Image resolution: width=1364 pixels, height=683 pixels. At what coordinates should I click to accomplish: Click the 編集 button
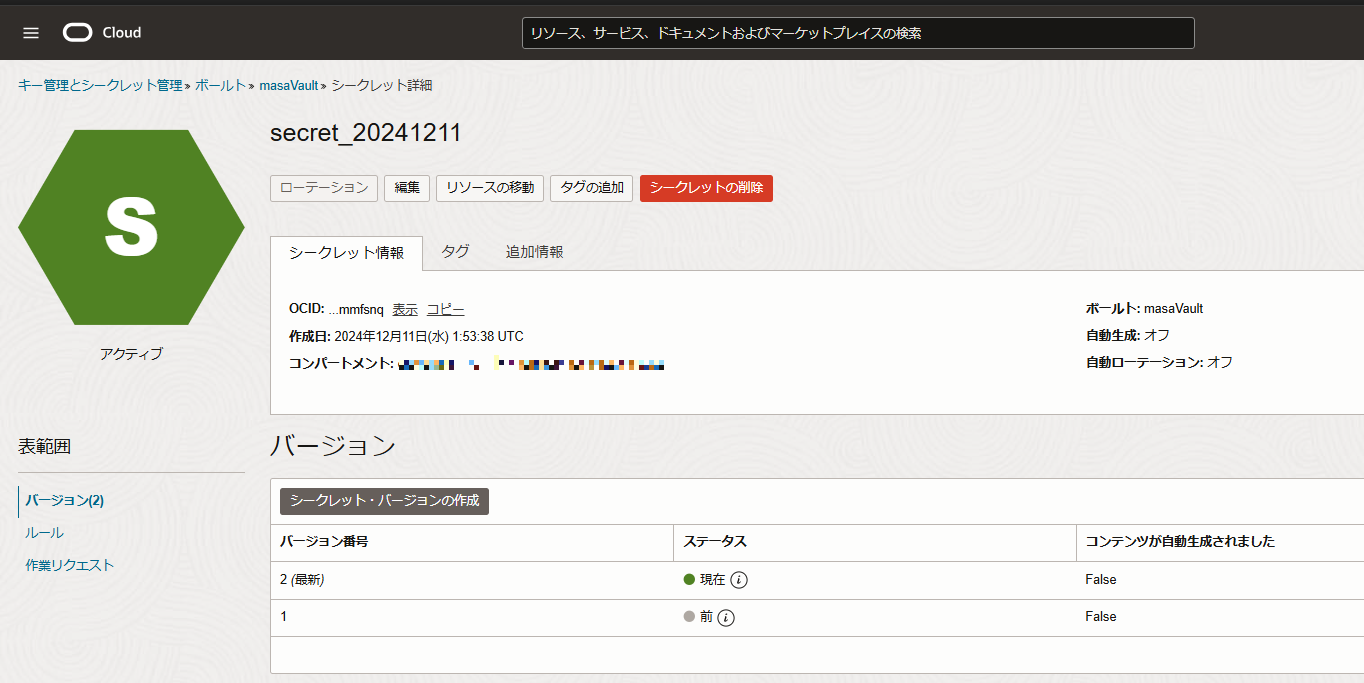pyautogui.click(x=407, y=188)
